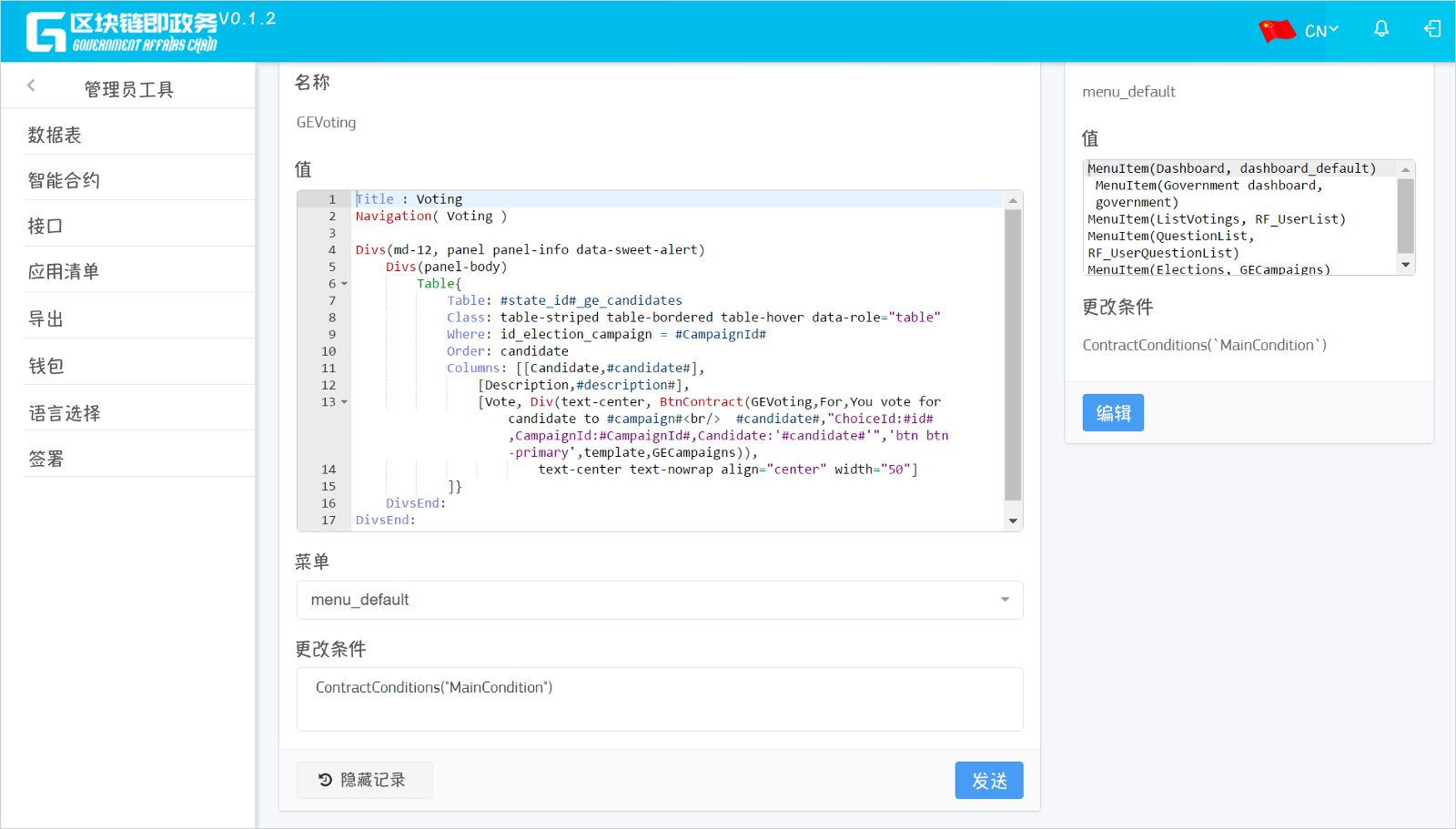The height and width of the screenshot is (829, 1456).
Task: Open 智能合约 in sidebar menu
Action: pyautogui.click(x=64, y=180)
